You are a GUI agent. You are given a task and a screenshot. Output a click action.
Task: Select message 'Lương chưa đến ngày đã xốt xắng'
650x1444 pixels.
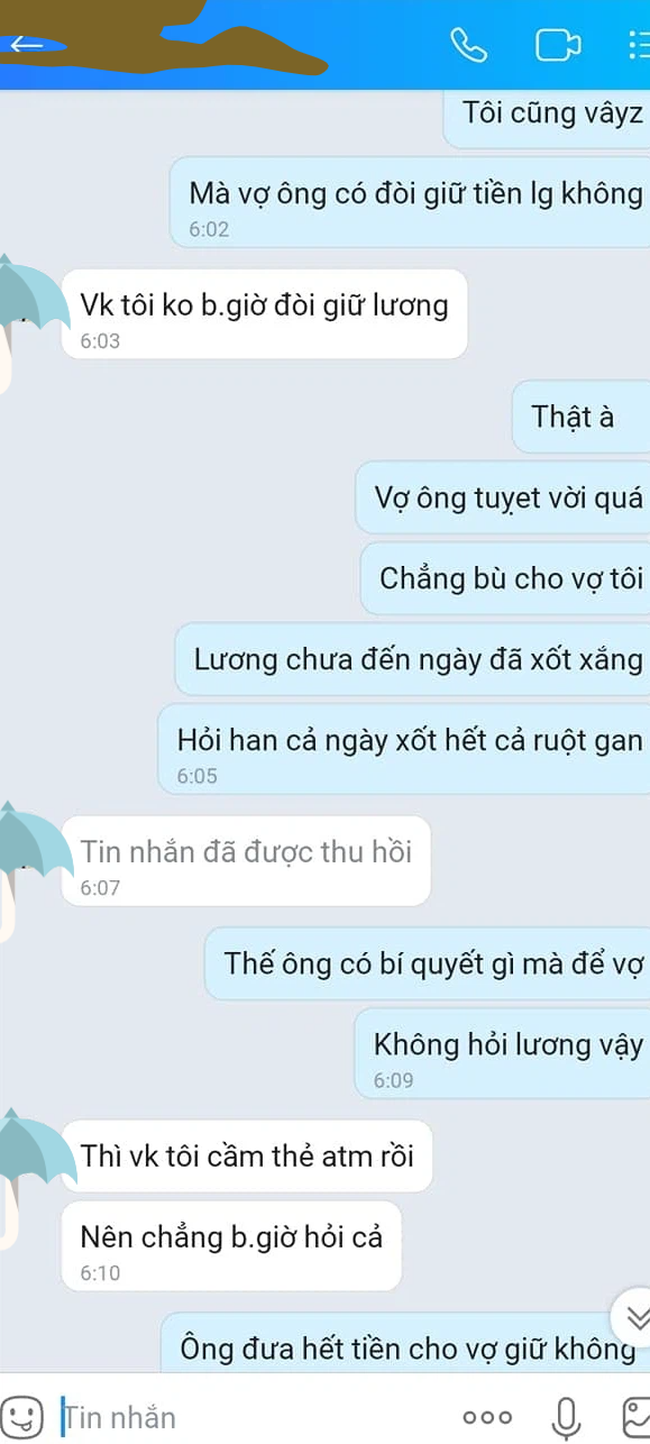pyautogui.click(x=413, y=659)
